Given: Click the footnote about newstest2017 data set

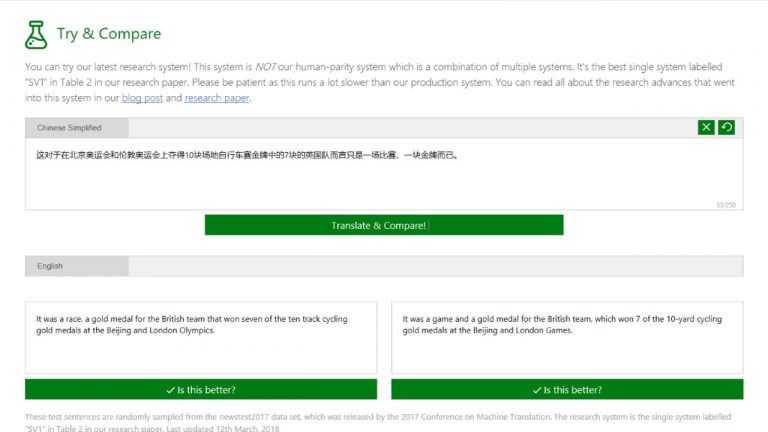Looking at the screenshot, I should click(378, 422).
